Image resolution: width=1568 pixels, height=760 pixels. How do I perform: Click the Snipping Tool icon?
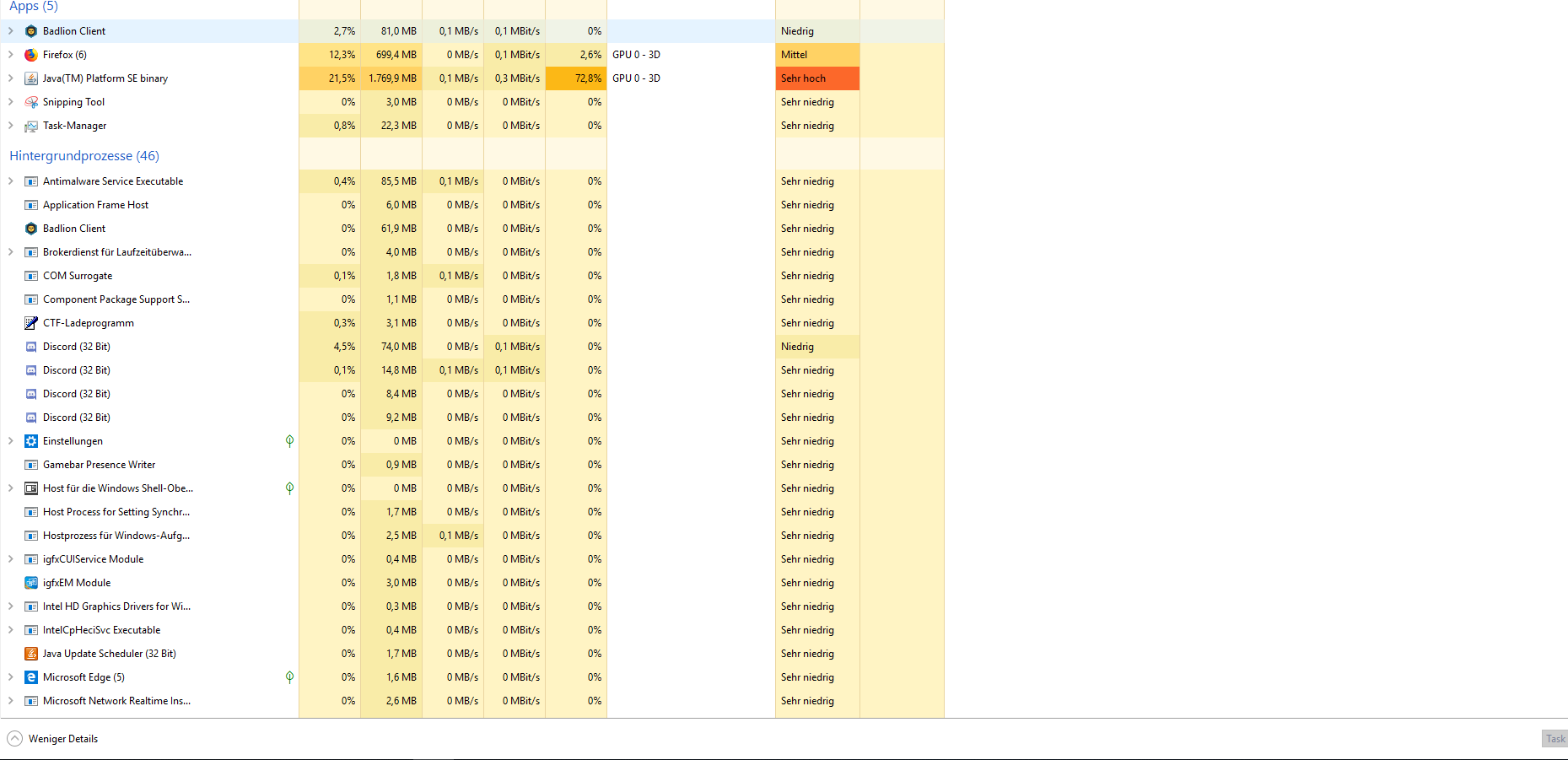[31, 102]
